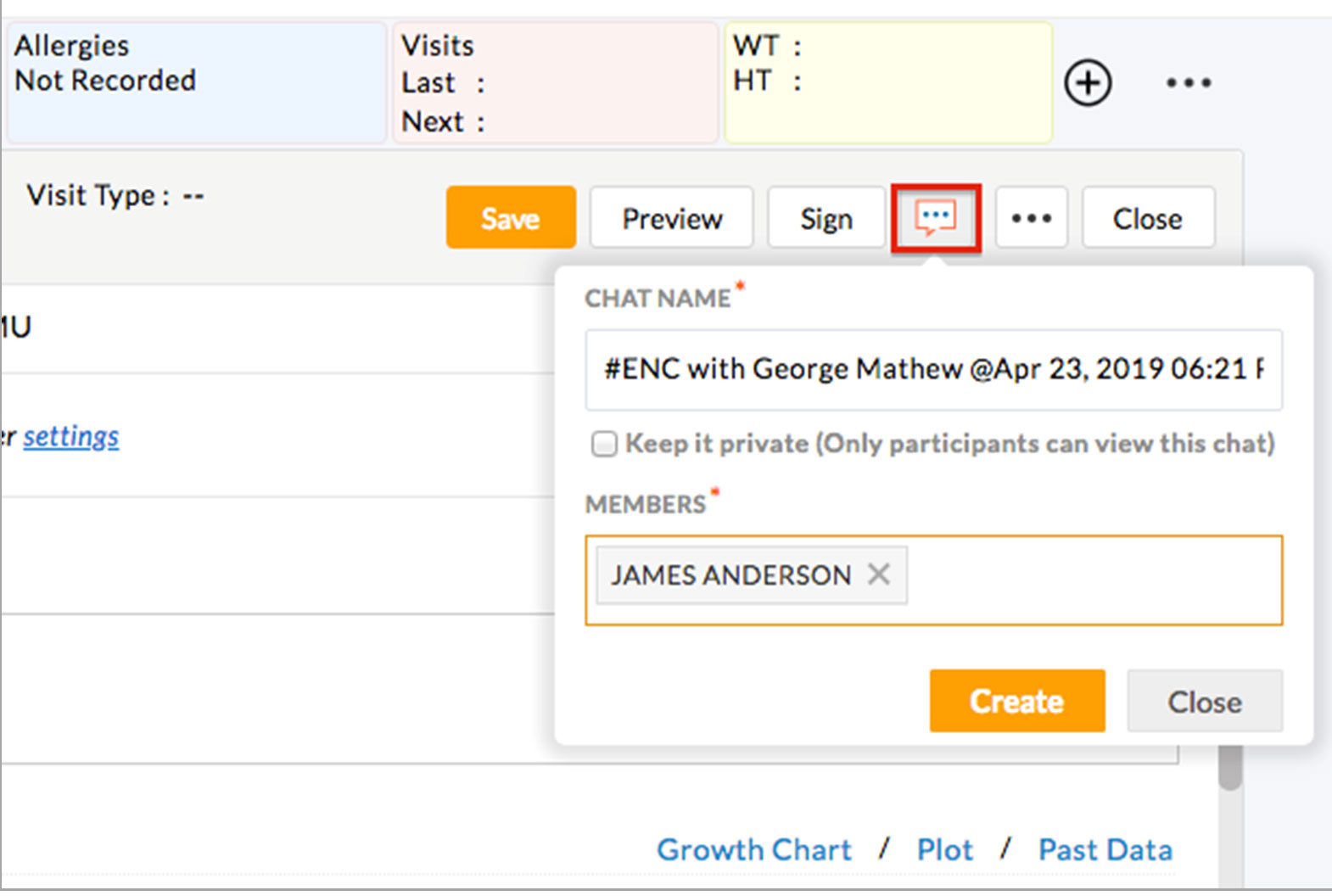Open the three-dot menu beside the plus icon
Image resolution: width=1332 pixels, height=896 pixels.
(1188, 83)
